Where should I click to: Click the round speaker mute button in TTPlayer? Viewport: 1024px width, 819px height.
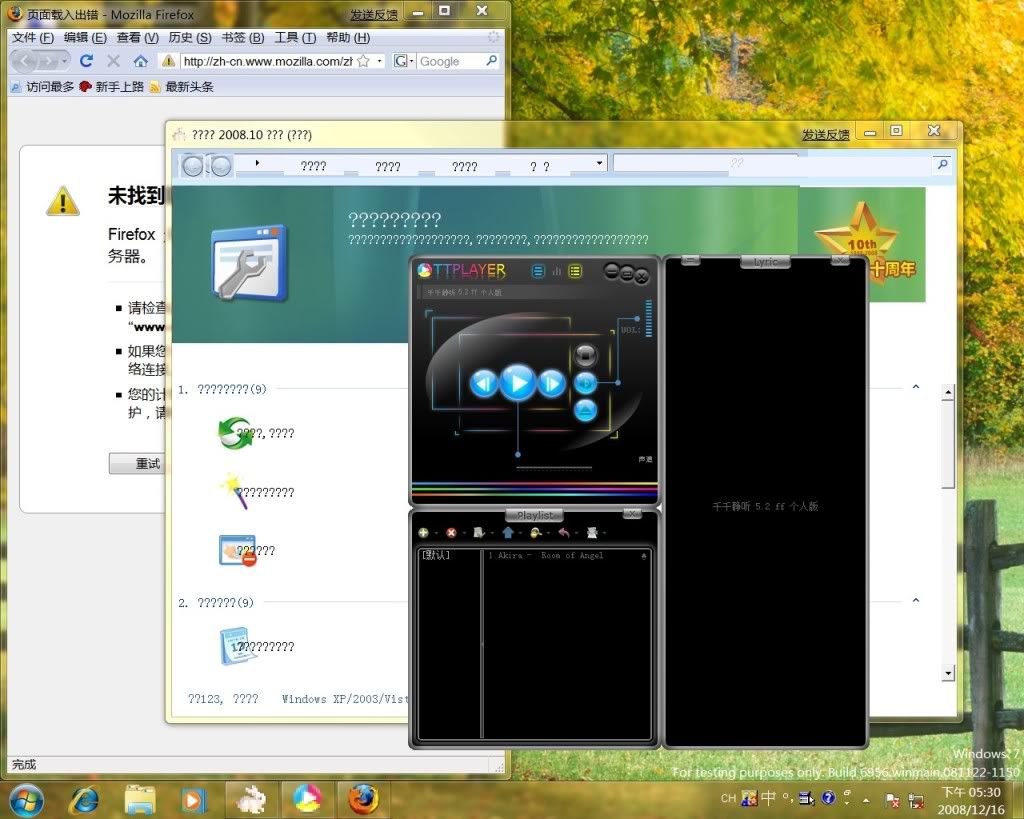(586, 383)
